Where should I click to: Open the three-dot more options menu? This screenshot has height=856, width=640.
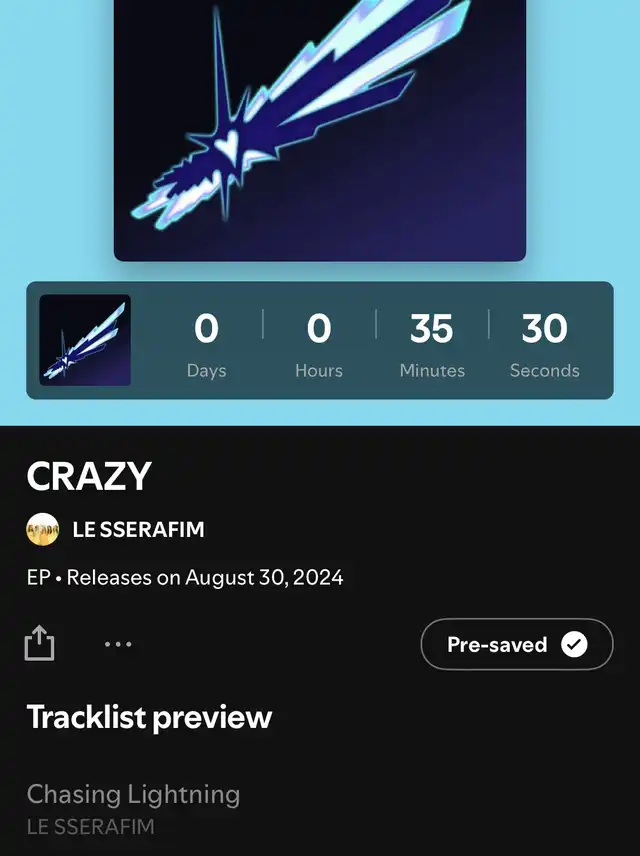point(118,644)
